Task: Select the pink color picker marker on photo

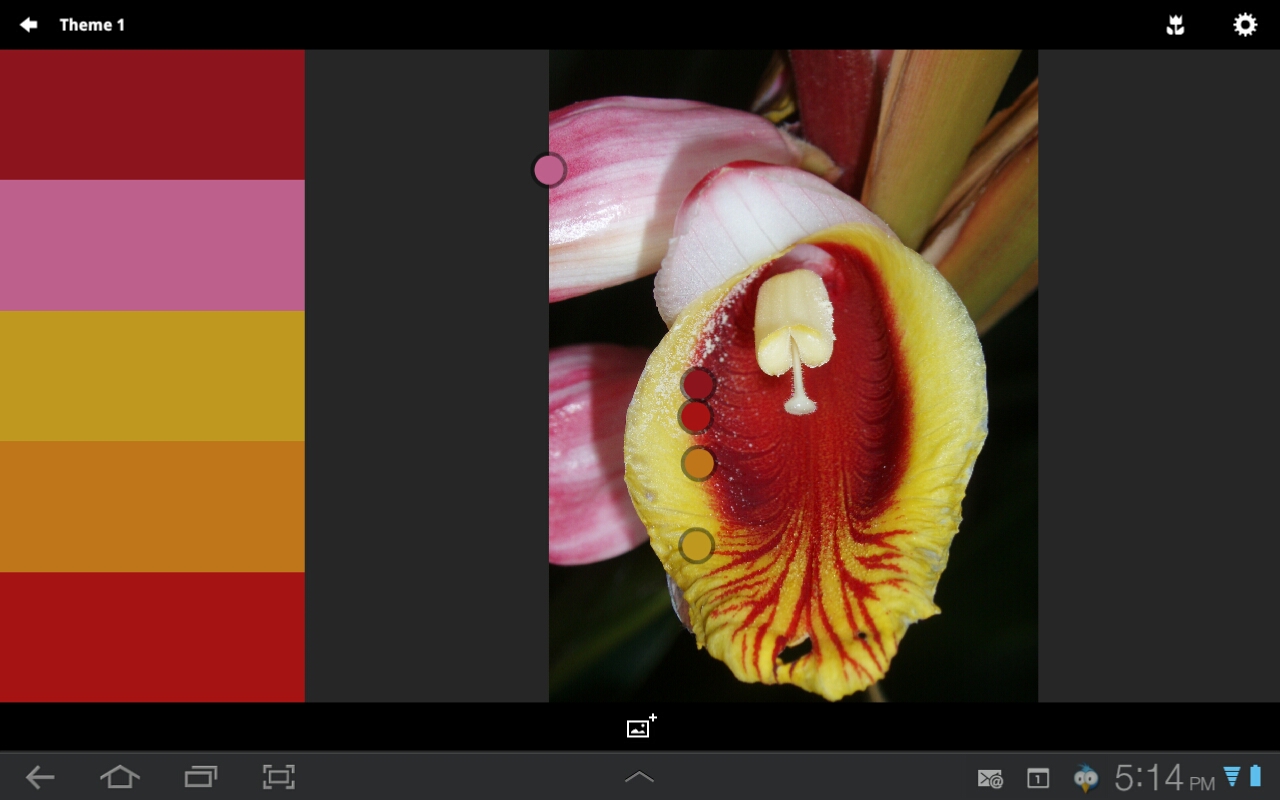Action: click(x=549, y=170)
